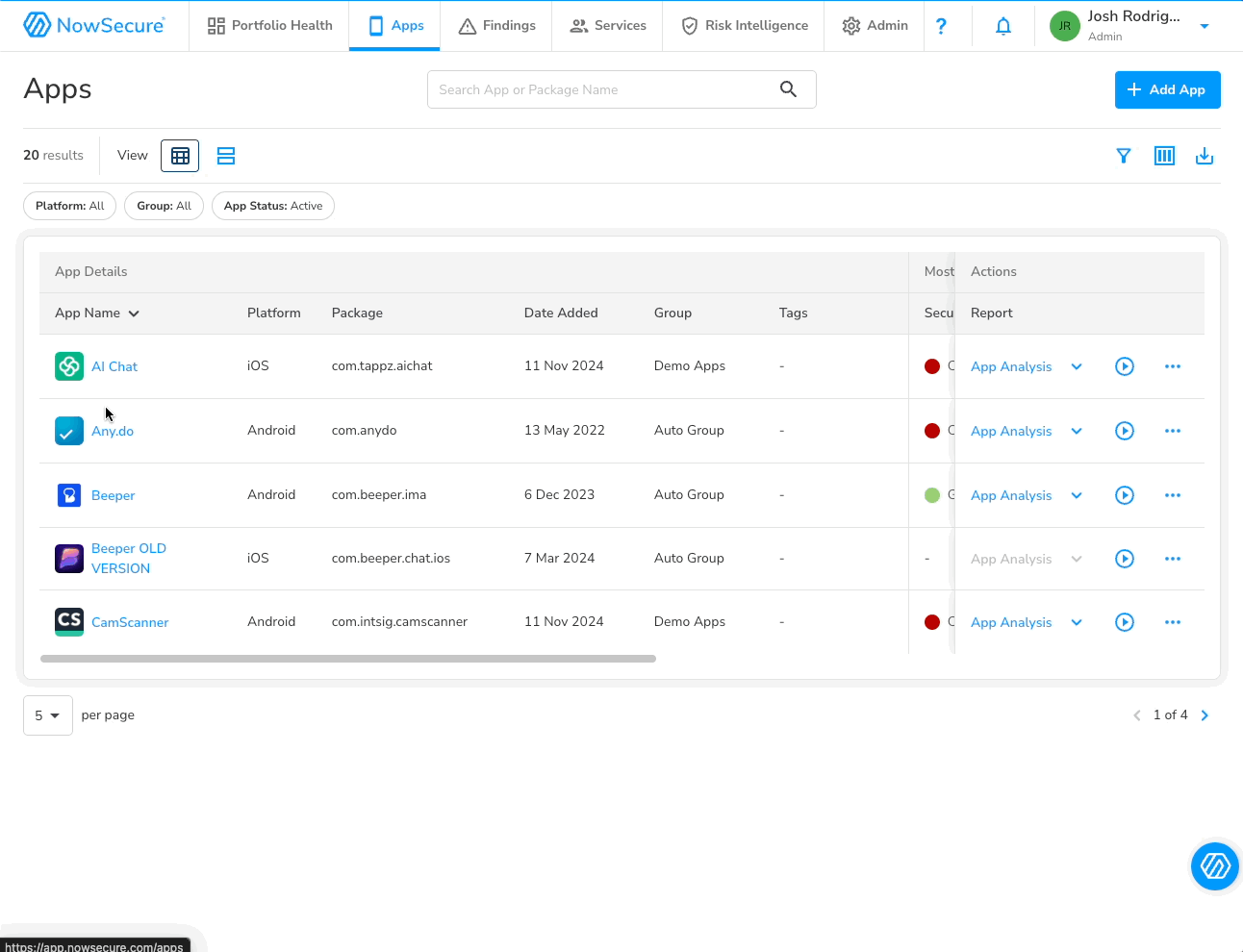This screenshot has height=952, width=1243.
Task: Open the AI Chat app link
Action: 114,366
